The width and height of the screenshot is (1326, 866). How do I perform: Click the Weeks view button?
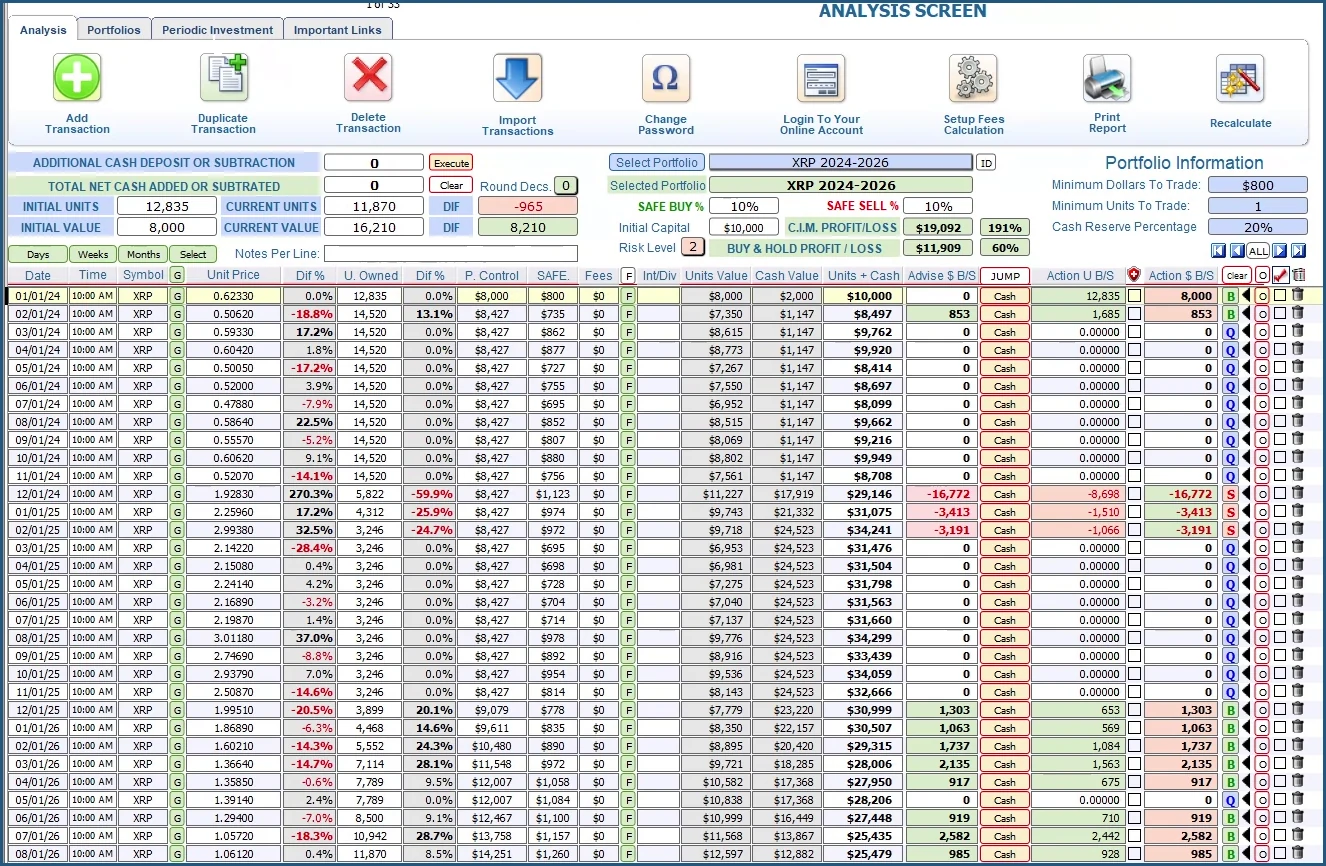(x=93, y=254)
